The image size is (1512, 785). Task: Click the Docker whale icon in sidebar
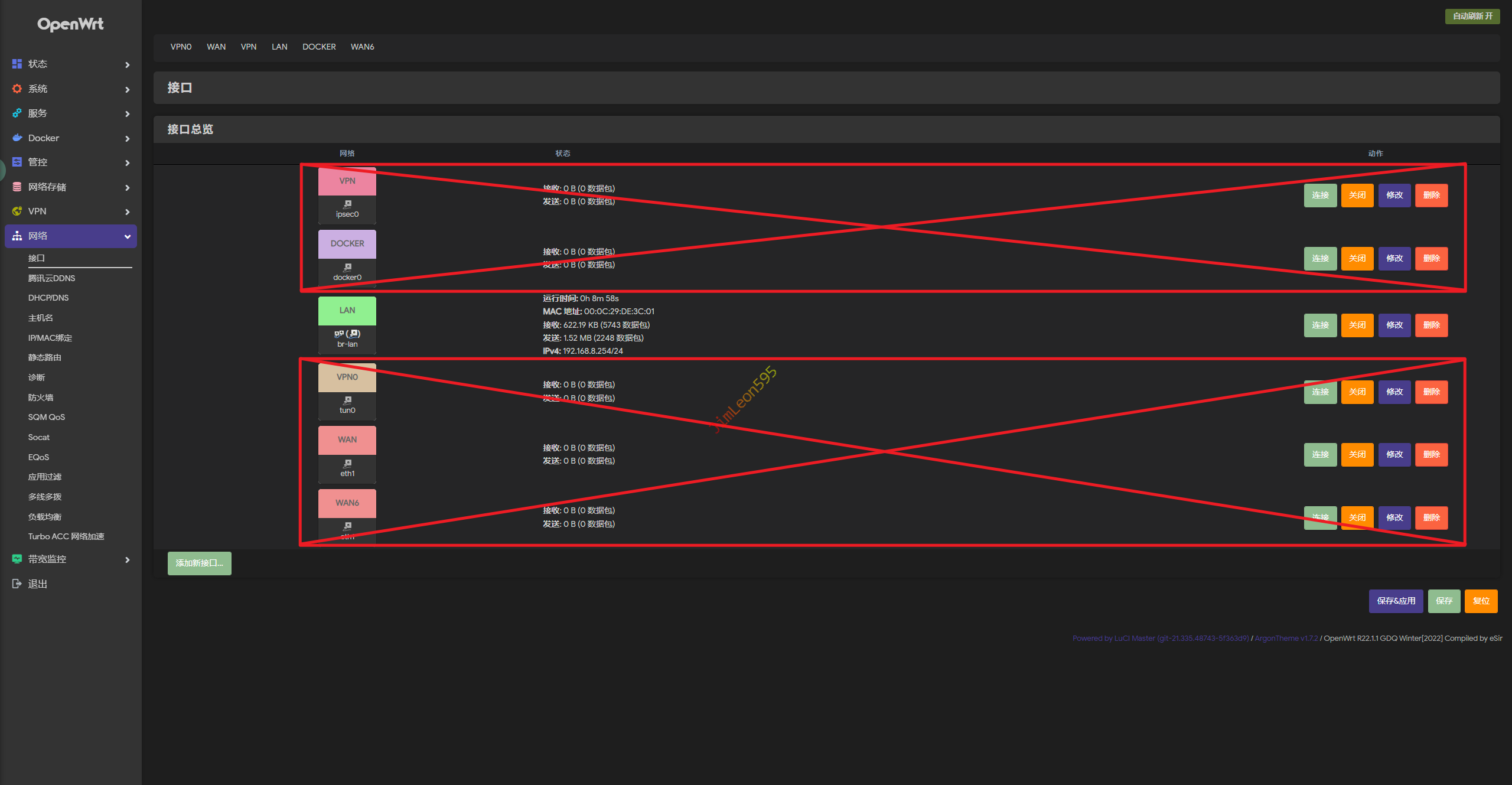click(x=17, y=138)
